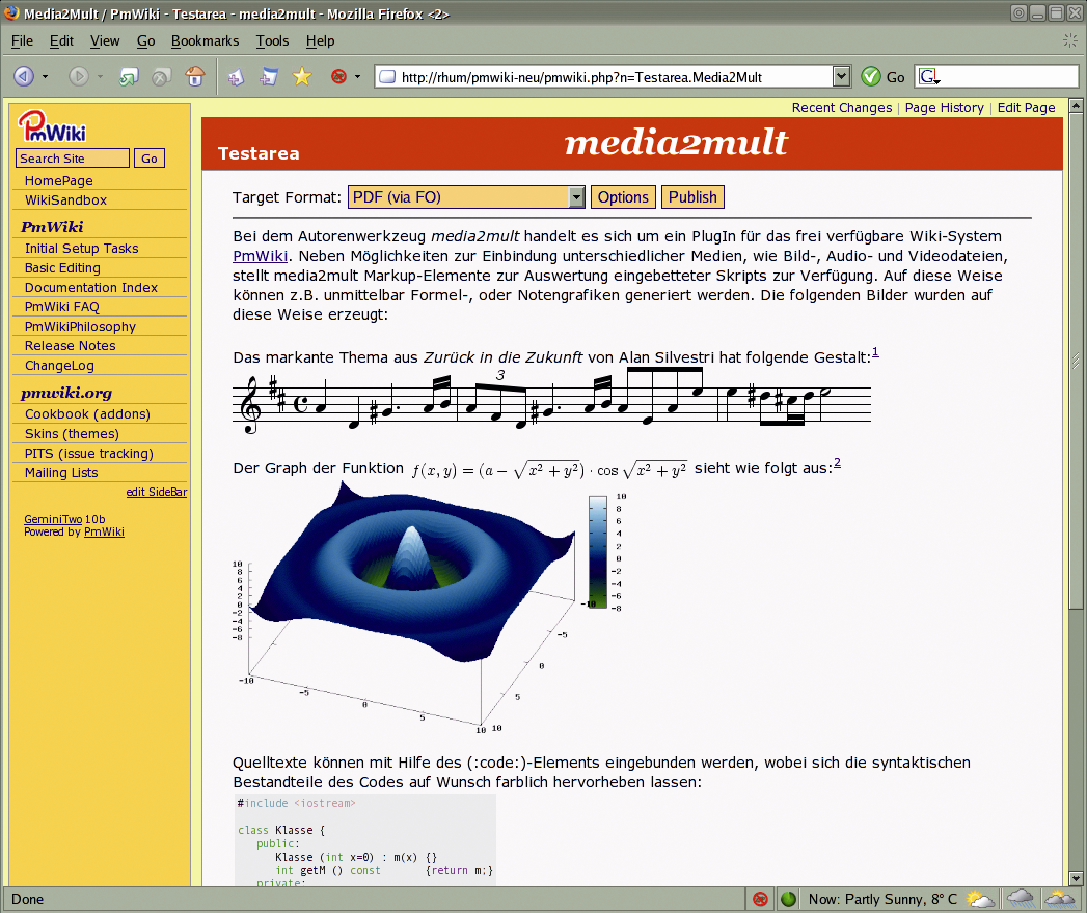Open the Bookmarks menu
This screenshot has width=1087, height=913.
205,41
